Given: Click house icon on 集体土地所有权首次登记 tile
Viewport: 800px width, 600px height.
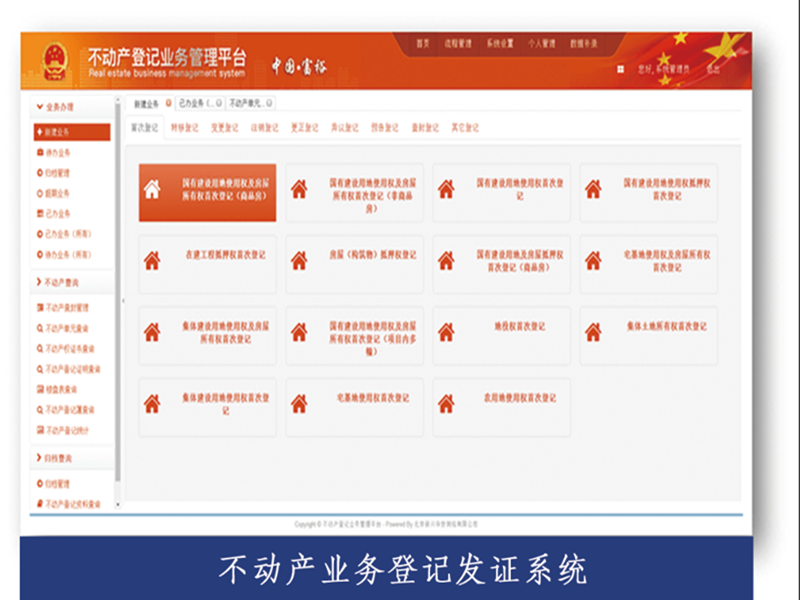Looking at the screenshot, I should 593,332.
